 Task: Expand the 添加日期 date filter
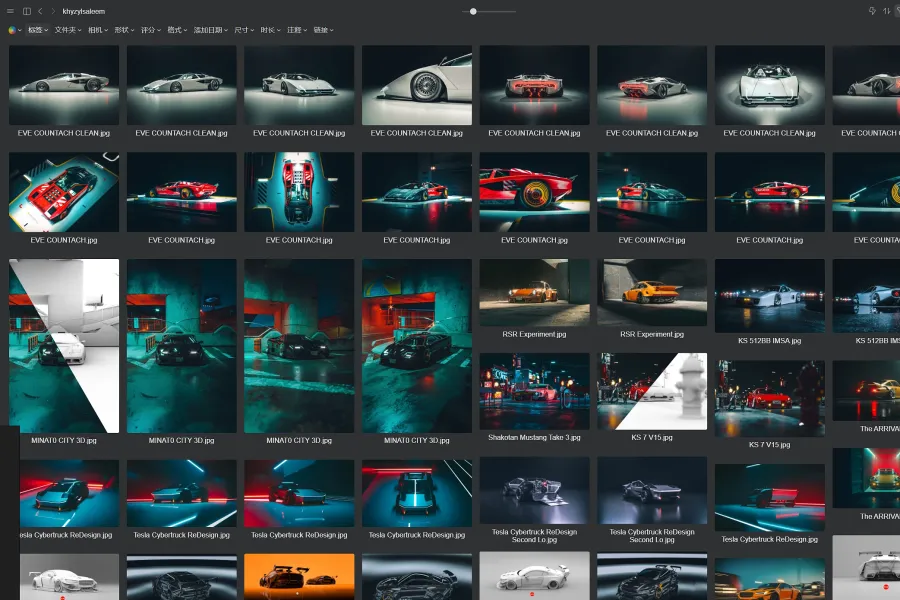210,30
